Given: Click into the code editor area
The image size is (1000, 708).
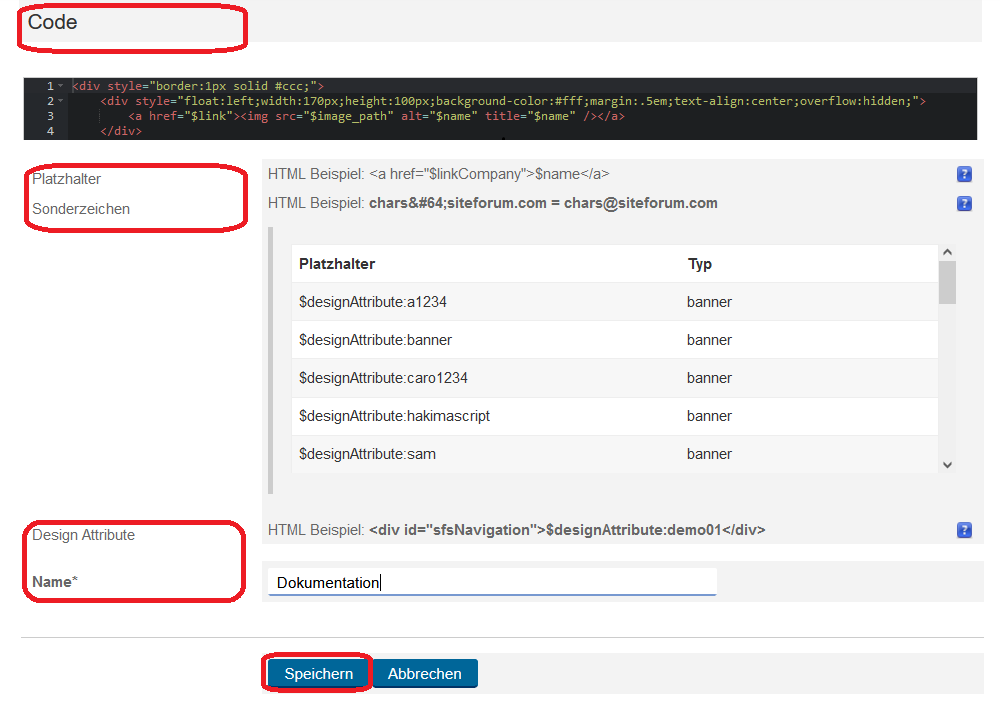Looking at the screenshot, I should (x=500, y=108).
